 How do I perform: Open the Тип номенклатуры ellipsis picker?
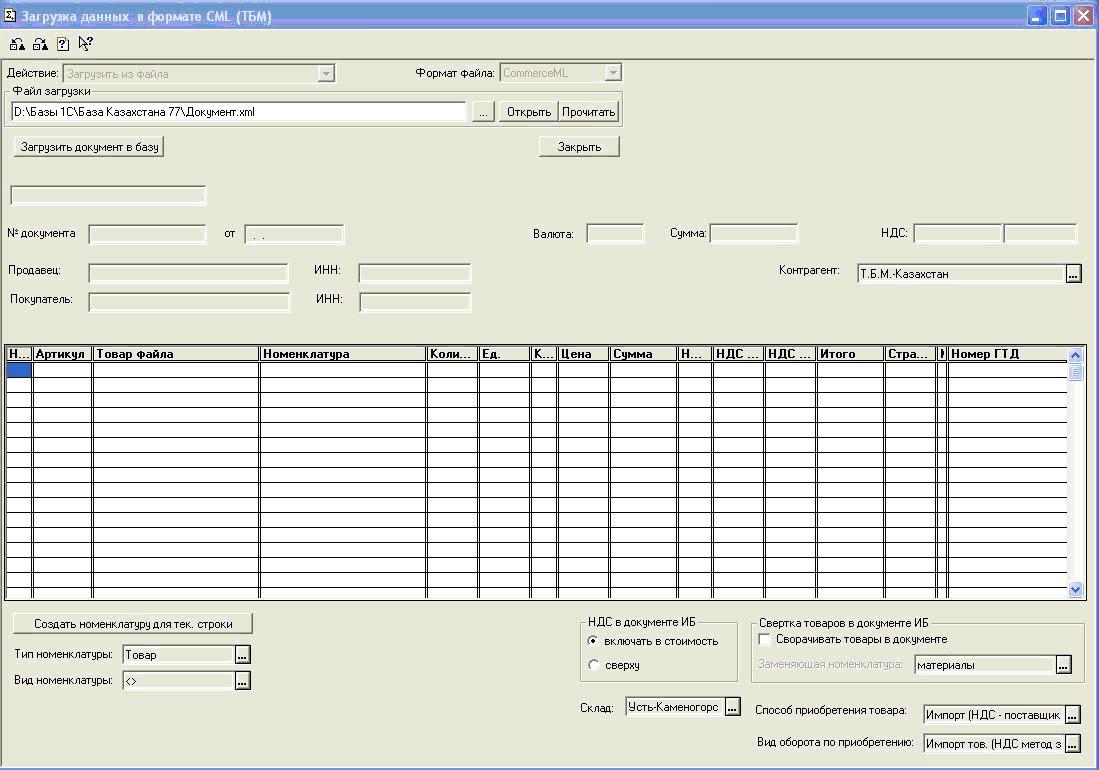(242, 655)
